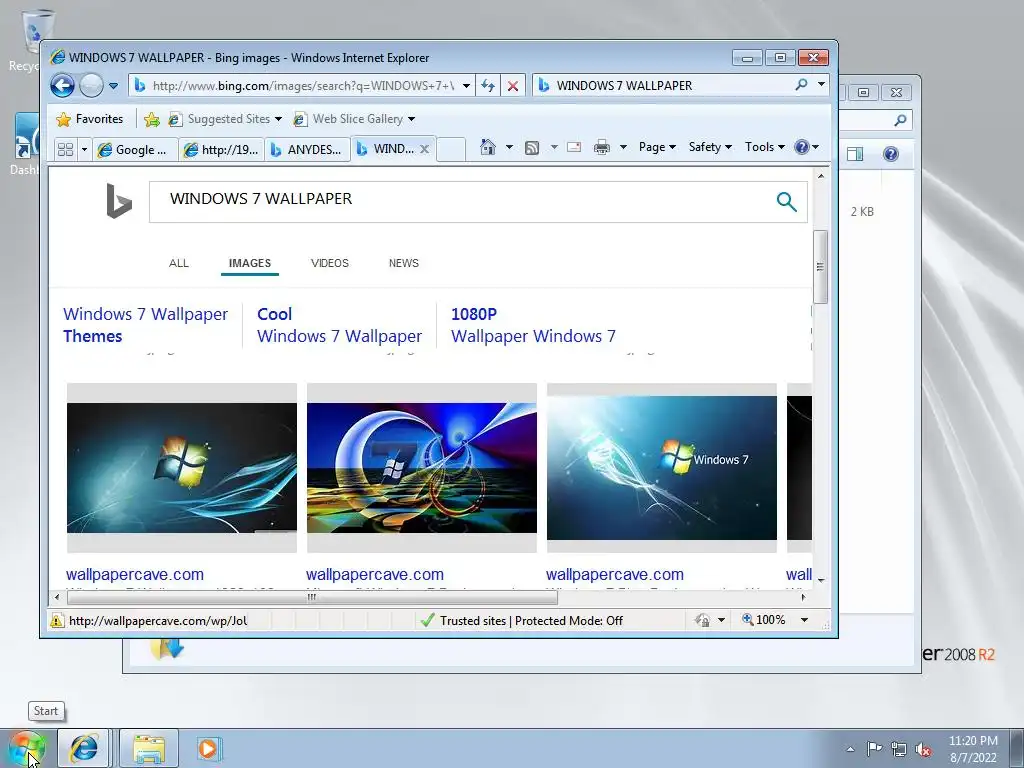Click the IE Forward arrow button
Screen dimensions: 1024x768
point(91,86)
